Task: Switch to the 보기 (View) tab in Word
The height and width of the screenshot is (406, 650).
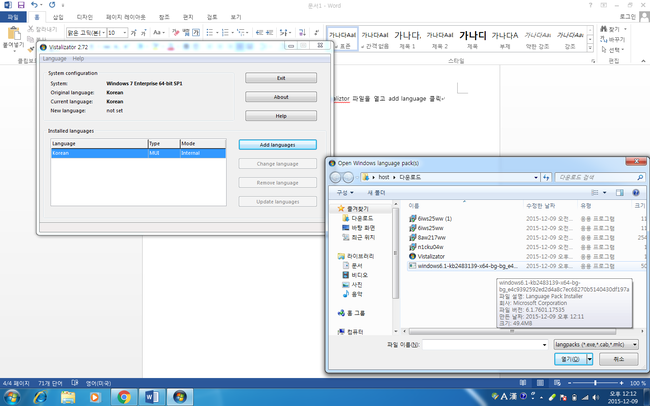Action: [x=236, y=17]
